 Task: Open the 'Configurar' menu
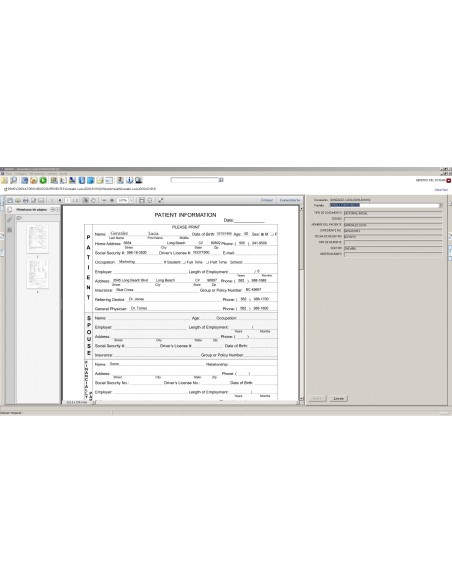pyautogui.click(x=21, y=174)
